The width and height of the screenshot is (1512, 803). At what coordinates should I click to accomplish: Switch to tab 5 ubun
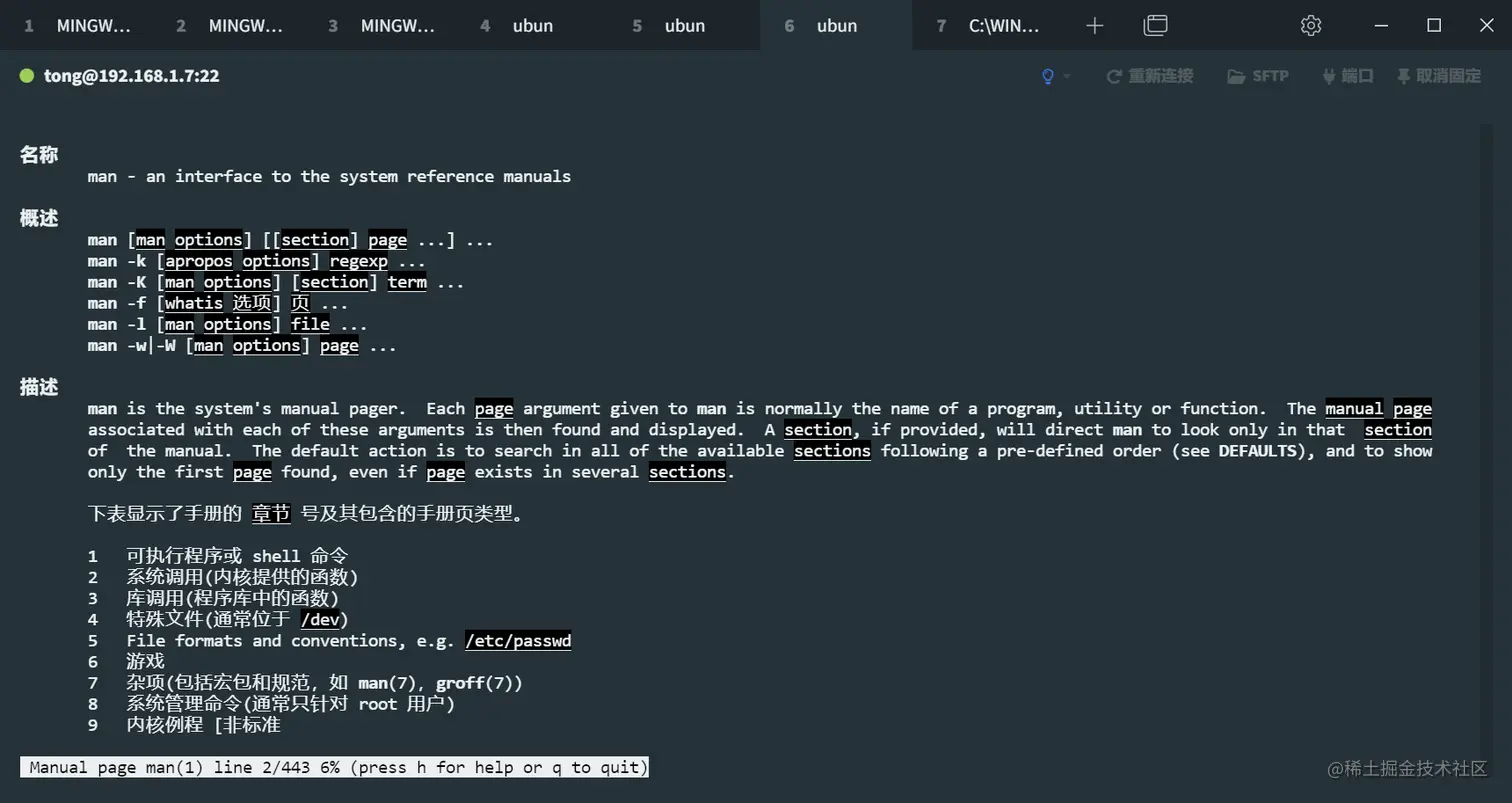684,26
